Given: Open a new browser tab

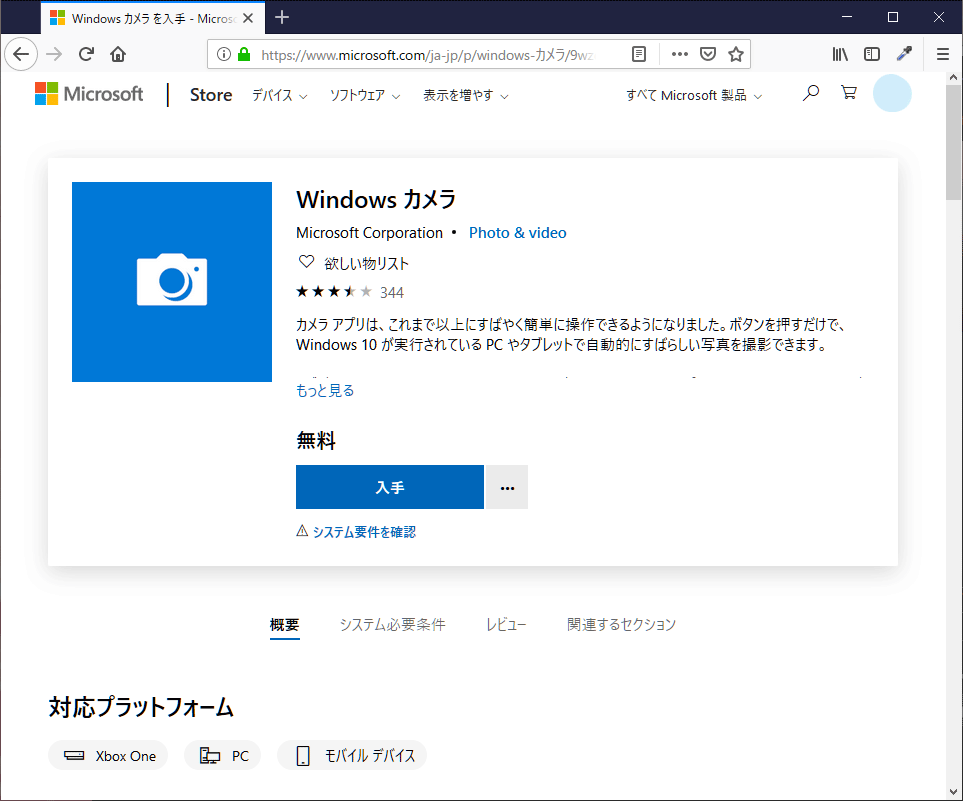Looking at the screenshot, I should click(282, 17).
